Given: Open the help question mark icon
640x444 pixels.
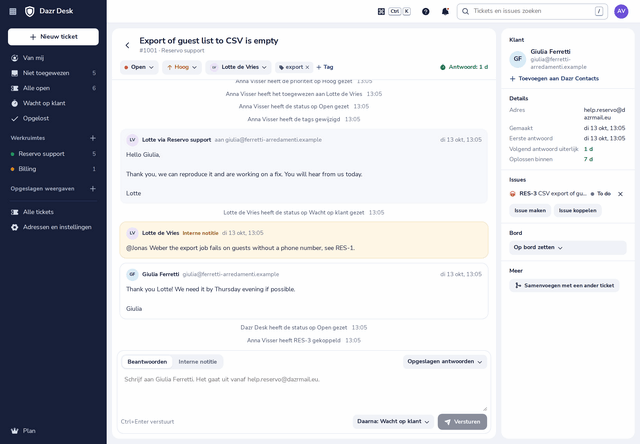Looking at the screenshot, I should coord(425,11).
